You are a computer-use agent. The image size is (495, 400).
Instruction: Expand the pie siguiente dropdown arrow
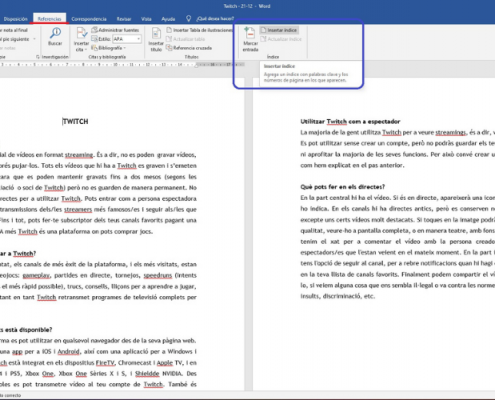tap(34, 39)
